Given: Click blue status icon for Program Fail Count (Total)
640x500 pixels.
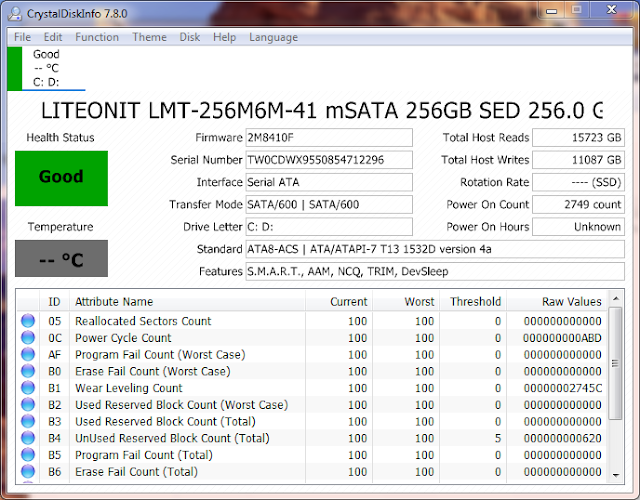Looking at the screenshot, I should (28, 455).
